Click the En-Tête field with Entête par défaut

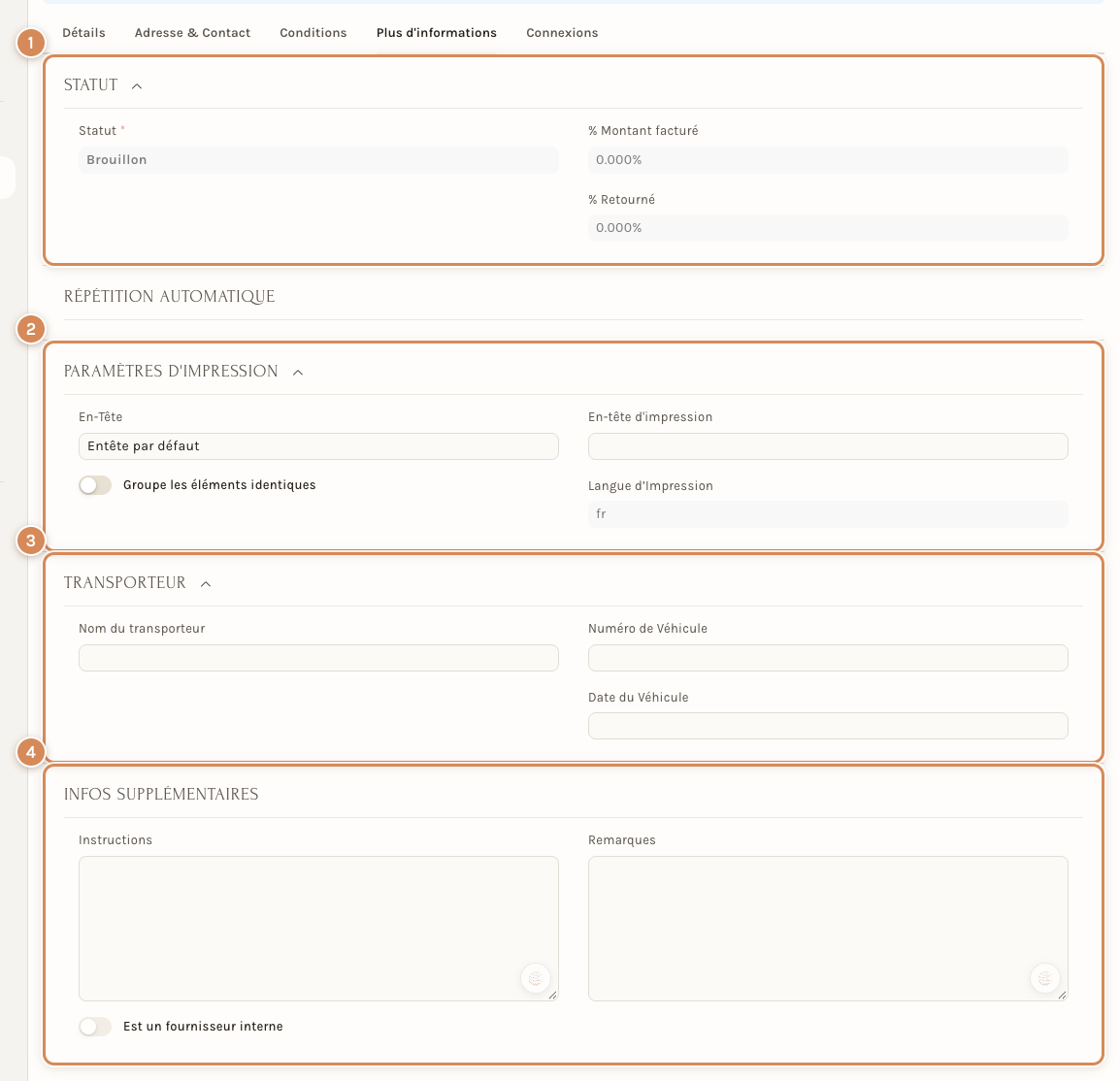(x=318, y=446)
